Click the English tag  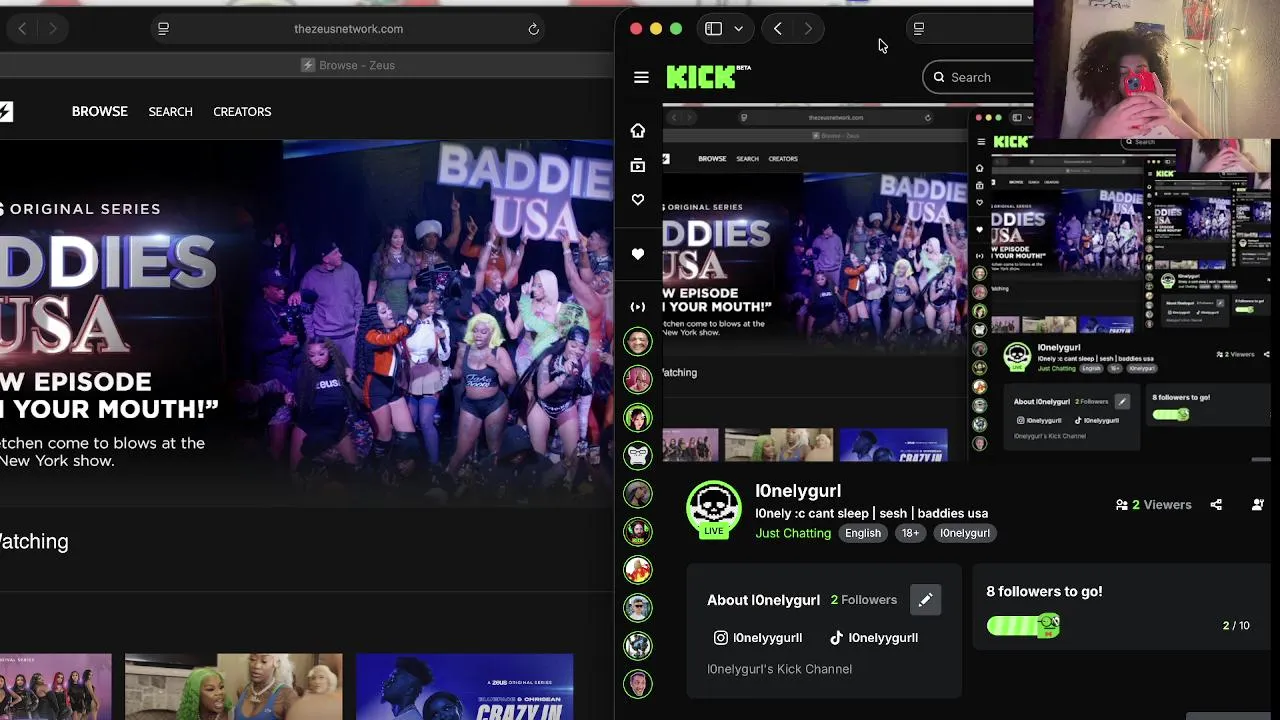(x=863, y=533)
